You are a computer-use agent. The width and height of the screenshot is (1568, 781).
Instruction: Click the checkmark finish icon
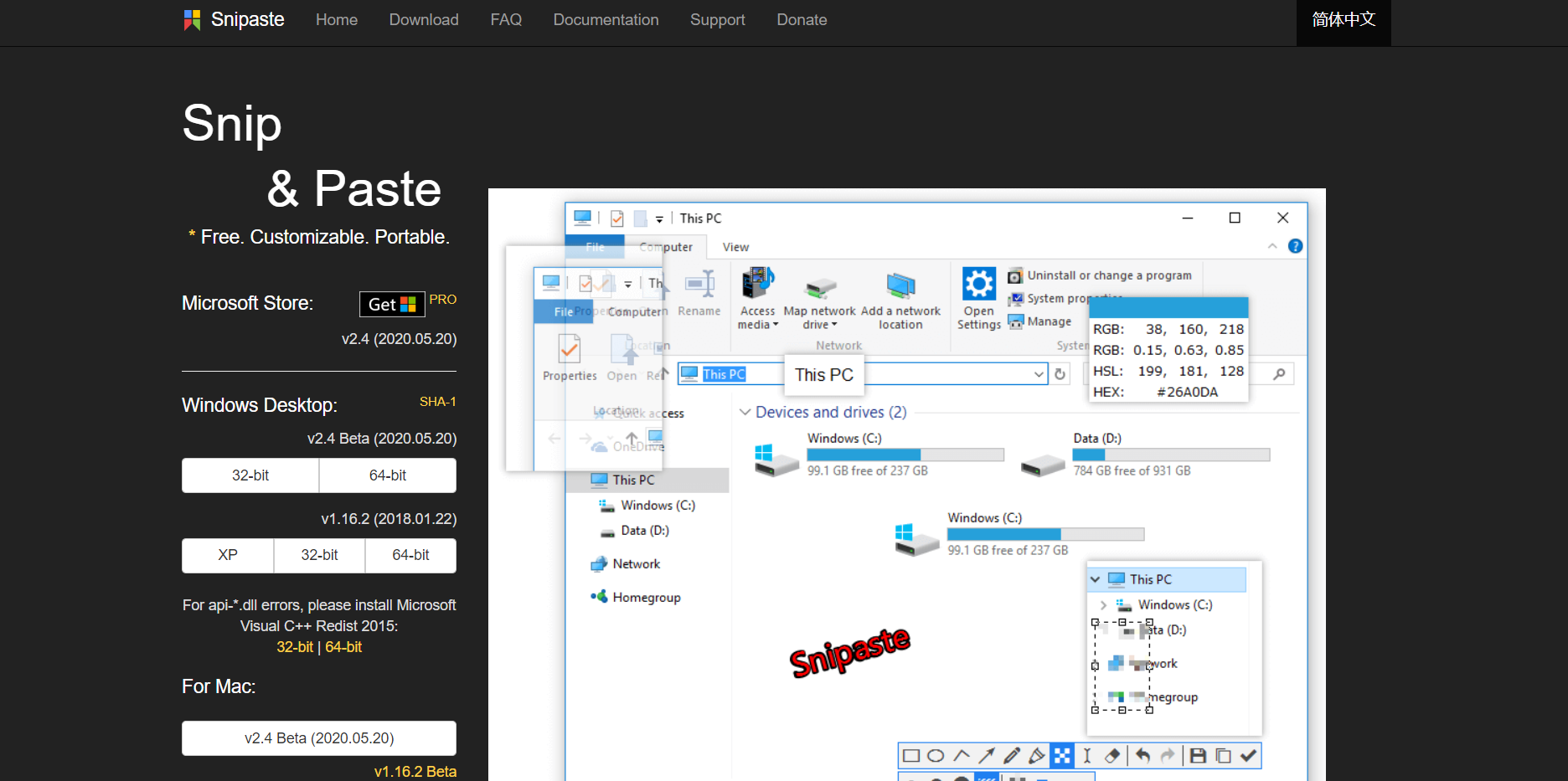tap(1248, 756)
